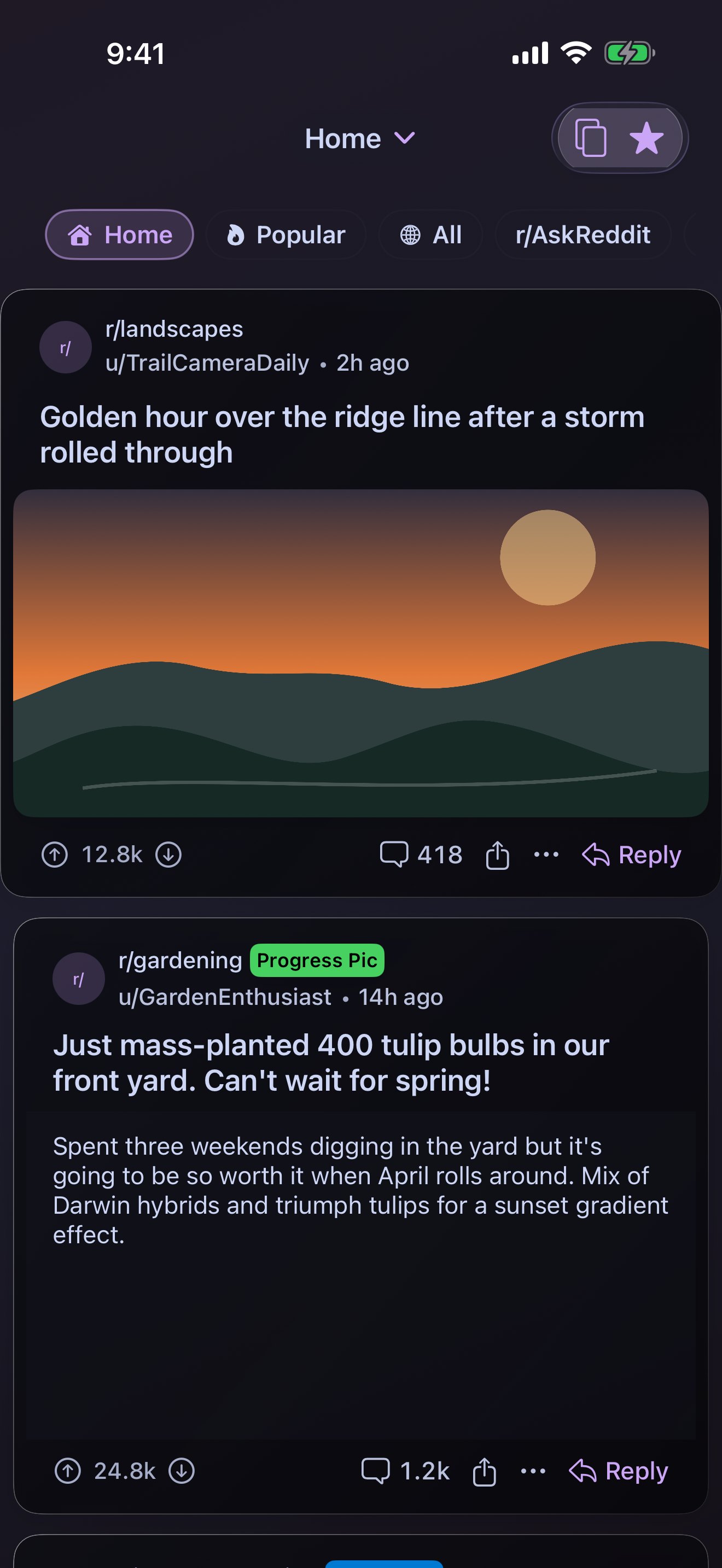
Task: Upvote the 400 tulip bulbs post
Action: [68, 1471]
